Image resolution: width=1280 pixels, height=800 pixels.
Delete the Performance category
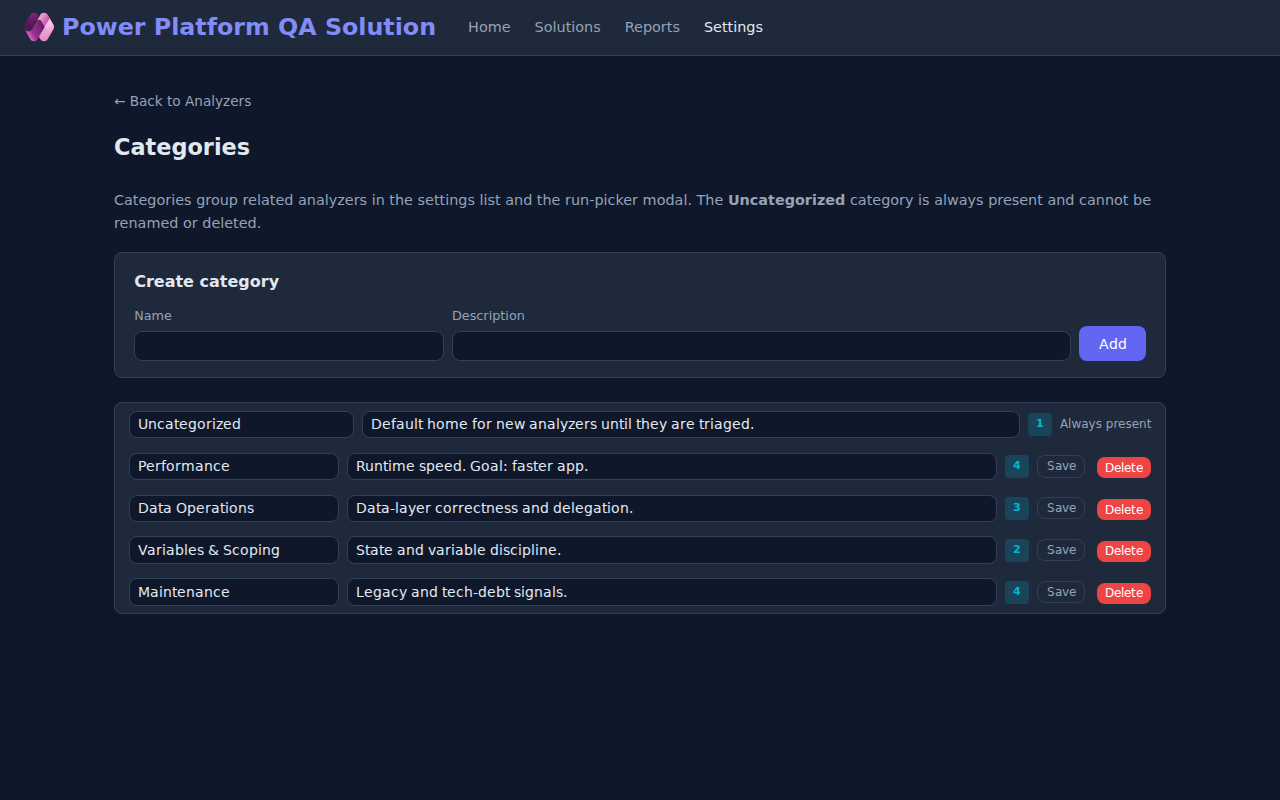[x=1123, y=467]
